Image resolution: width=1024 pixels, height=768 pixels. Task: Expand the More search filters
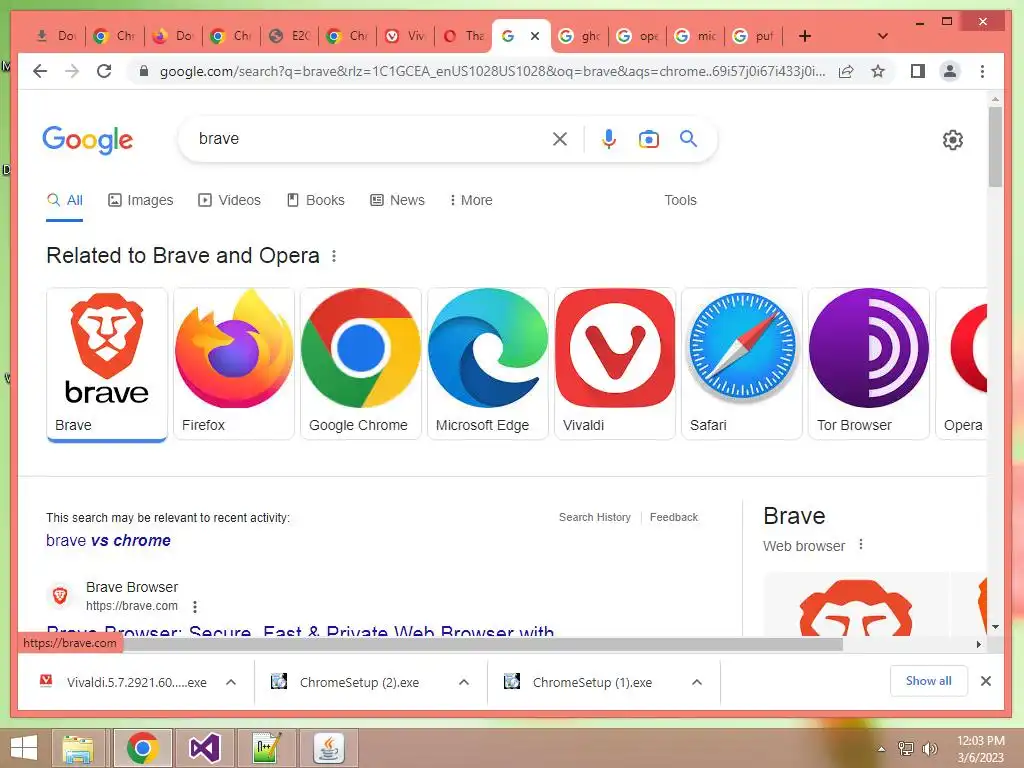pos(470,200)
